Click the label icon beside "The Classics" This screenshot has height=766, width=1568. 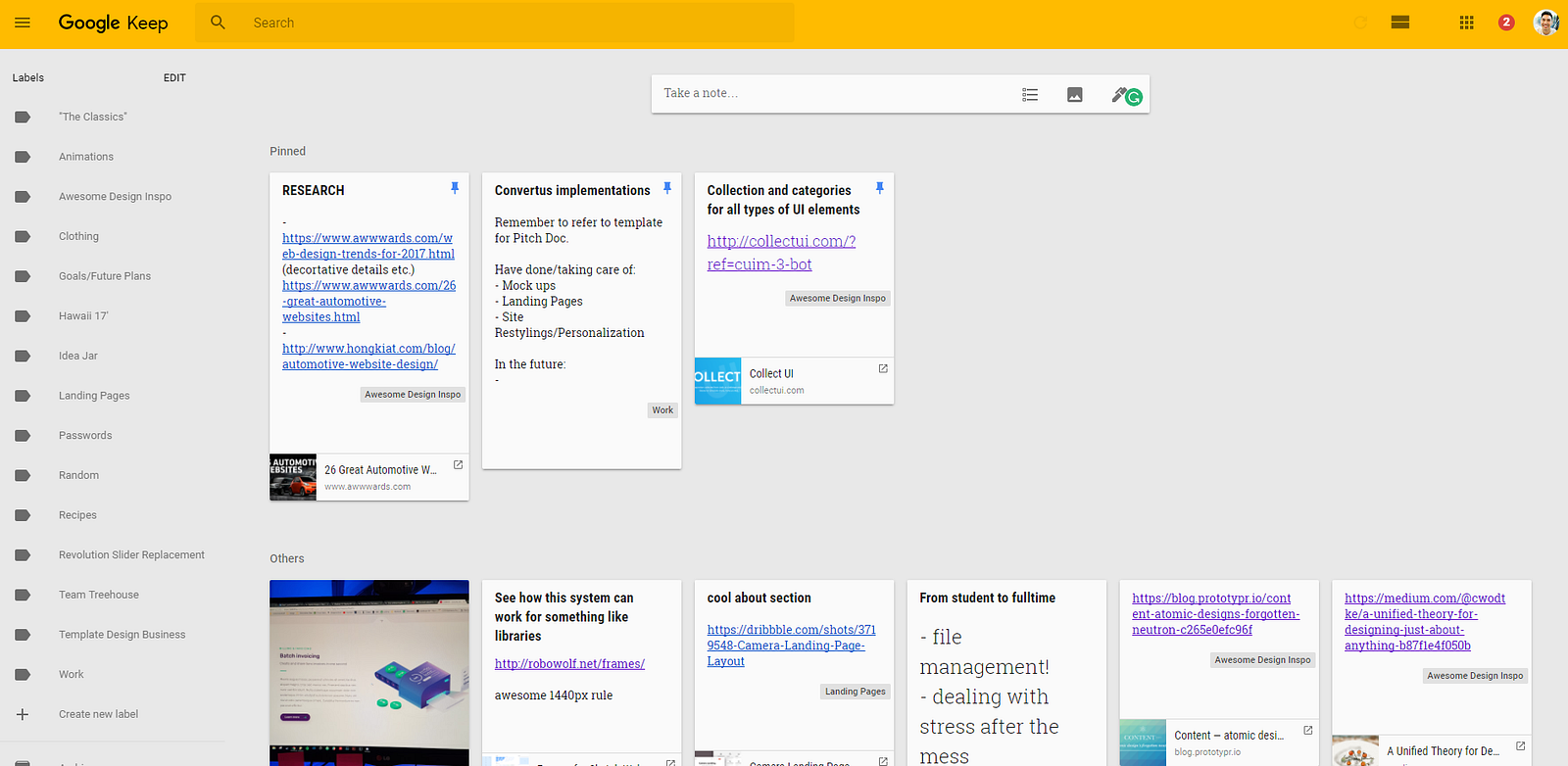pos(23,117)
